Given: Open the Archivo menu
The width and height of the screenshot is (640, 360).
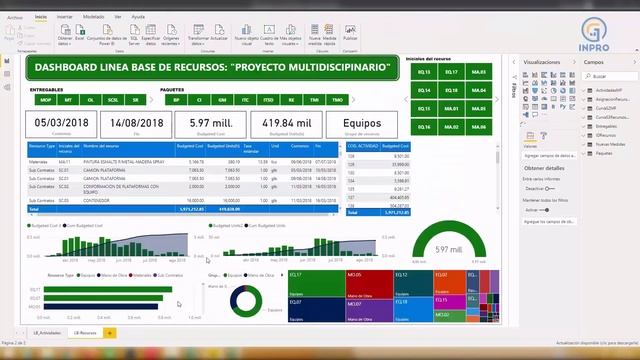Looking at the screenshot, I should pyautogui.click(x=15, y=18).
